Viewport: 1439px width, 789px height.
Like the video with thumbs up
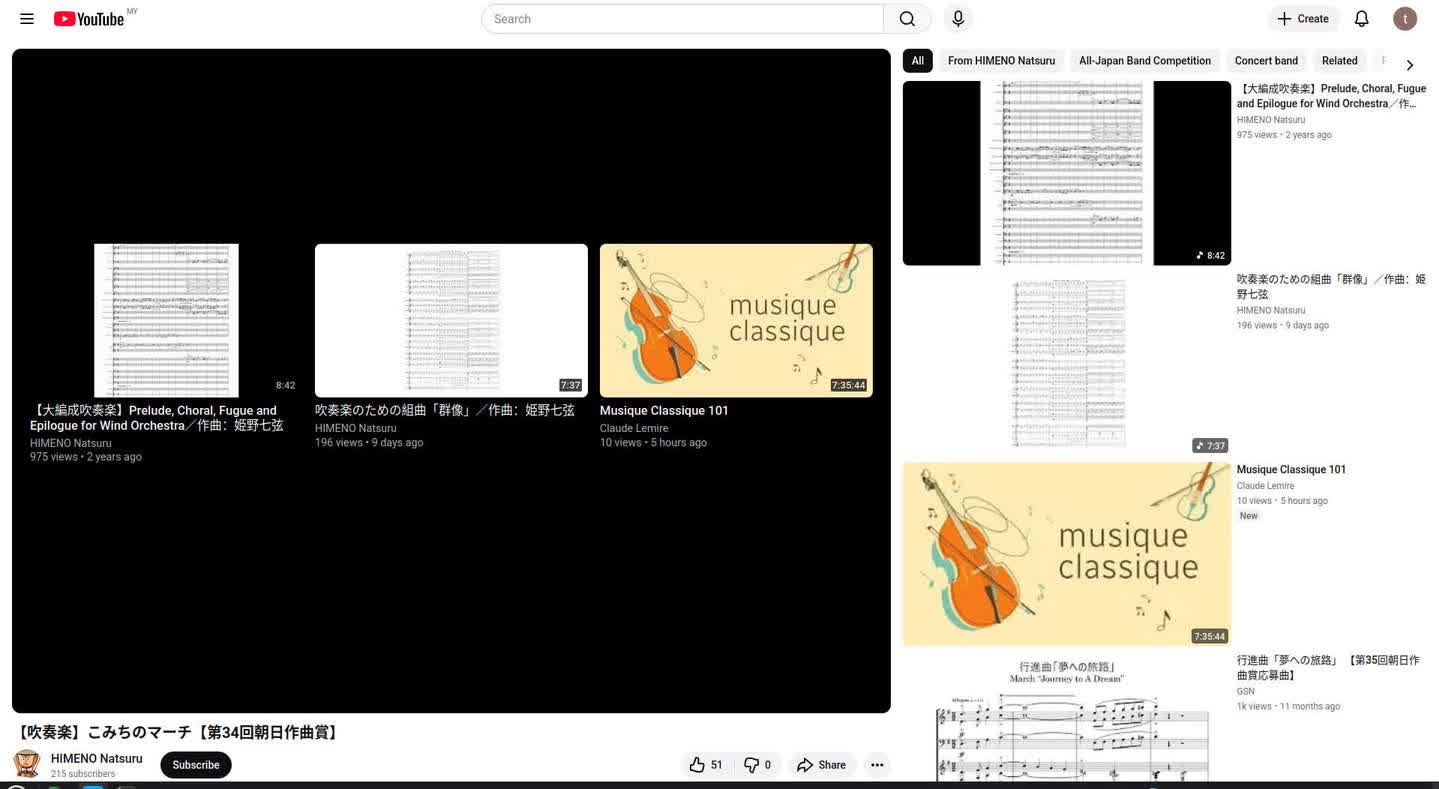tap(706, 765)
